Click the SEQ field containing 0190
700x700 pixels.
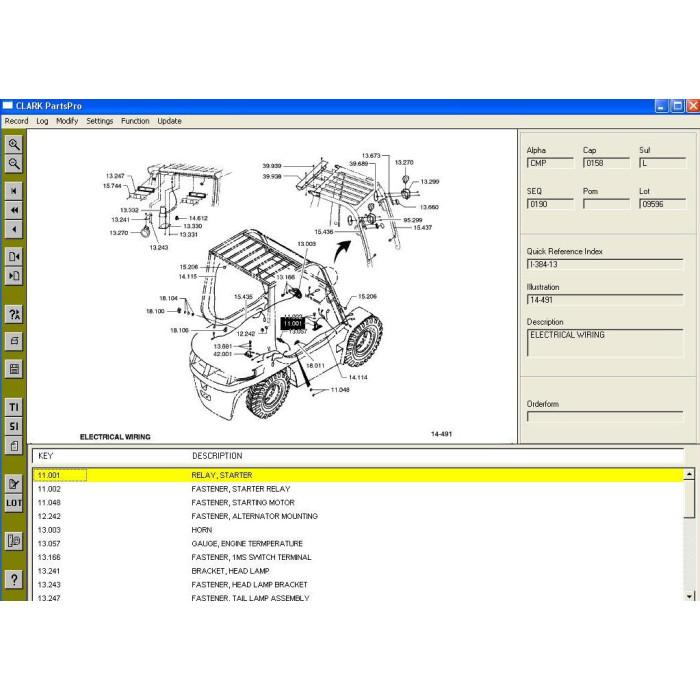[550, 204]
